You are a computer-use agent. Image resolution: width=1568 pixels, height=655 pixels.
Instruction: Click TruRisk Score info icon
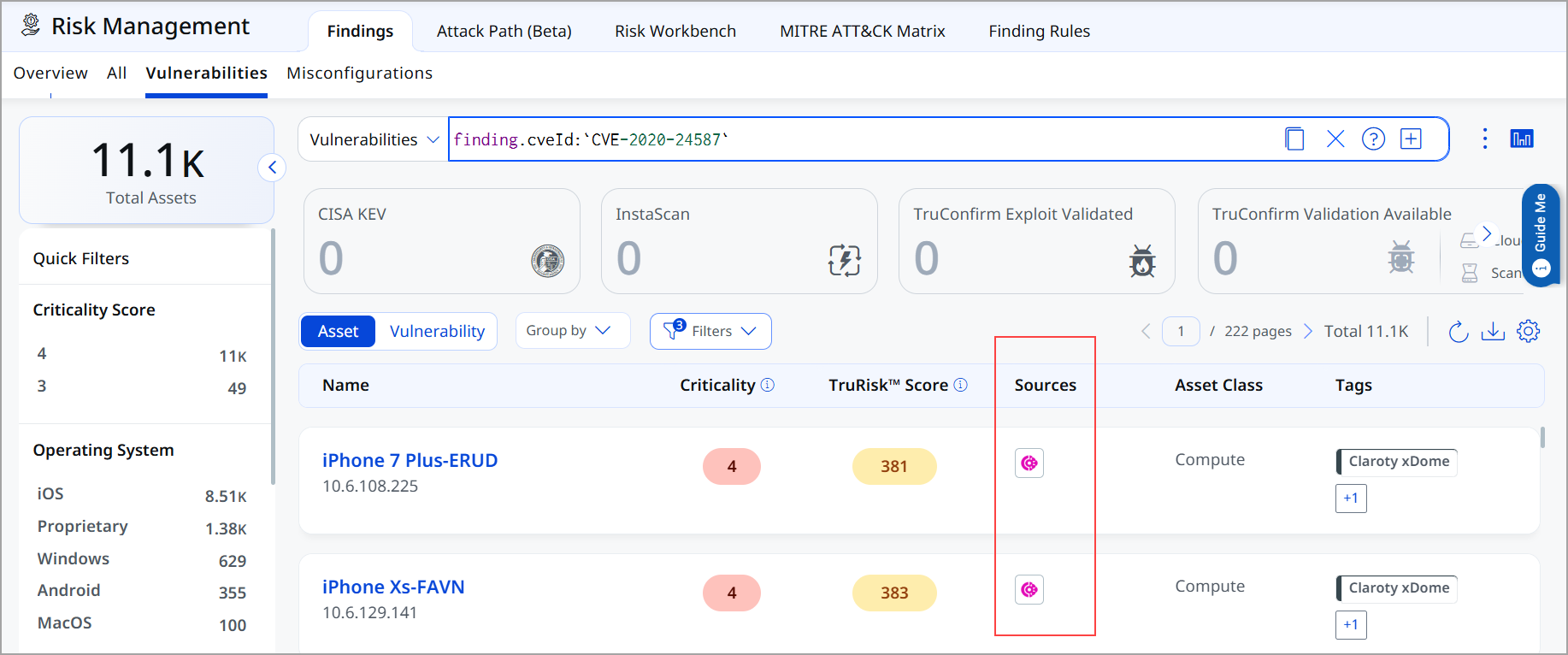pyautogui.click(x=961, y=385)
